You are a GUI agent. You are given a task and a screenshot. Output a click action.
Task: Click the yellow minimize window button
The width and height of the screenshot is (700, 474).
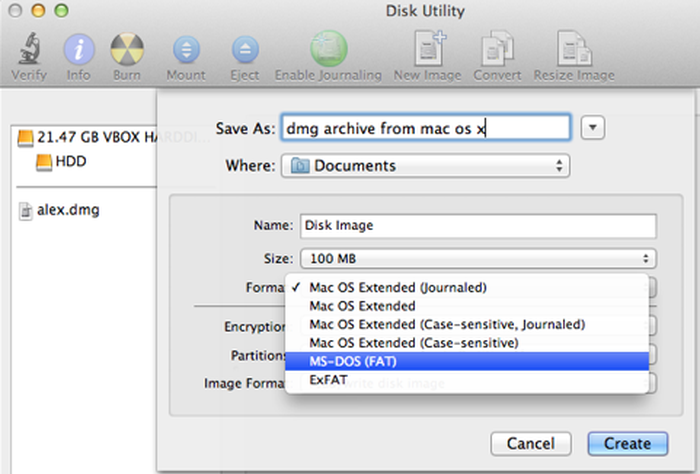[x=39, y=10]
